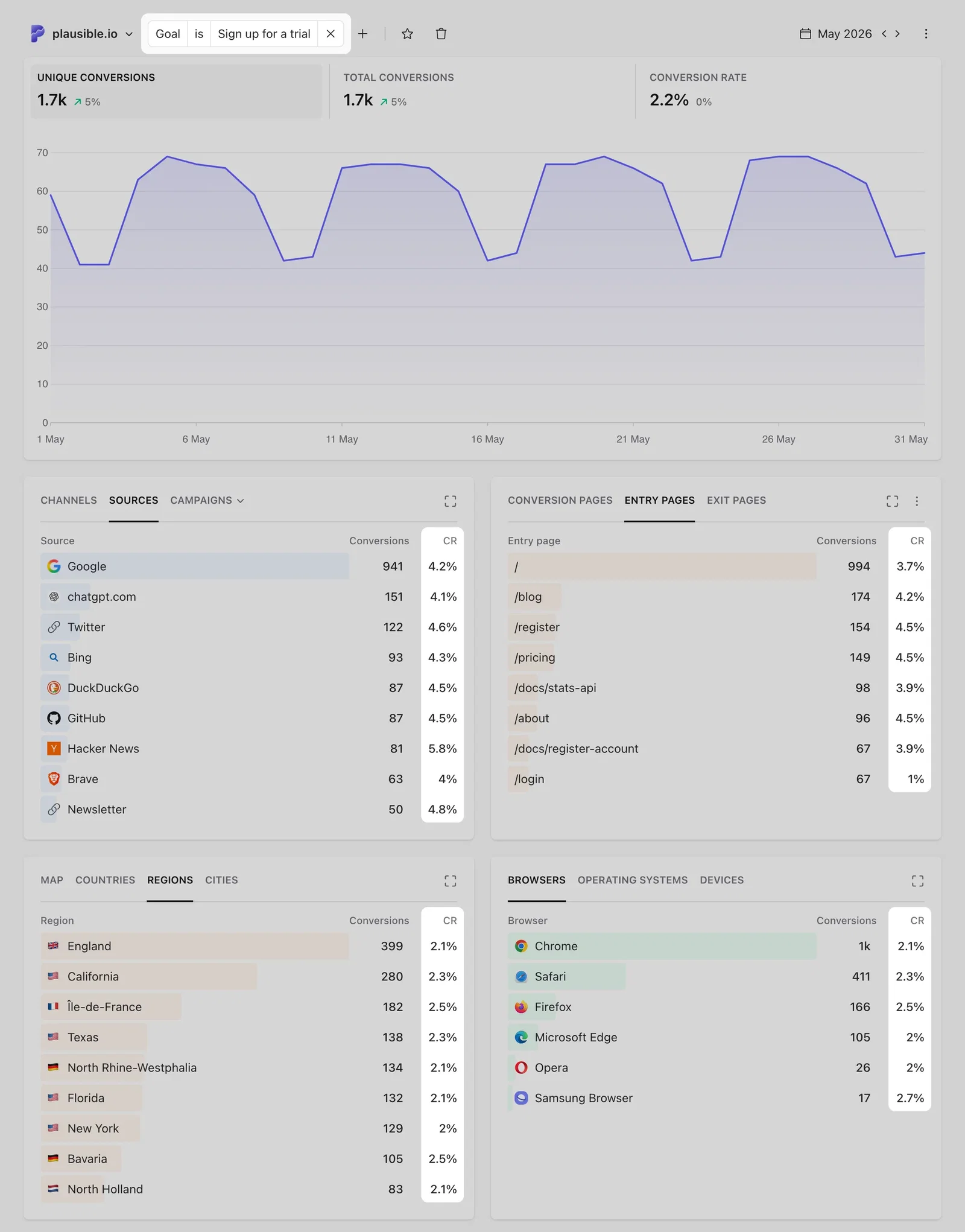The width and height of the screenshot is (965, 1232).
Task: Save the segment with the star icon
Action: pyautogui.click(x=407, y=34)
